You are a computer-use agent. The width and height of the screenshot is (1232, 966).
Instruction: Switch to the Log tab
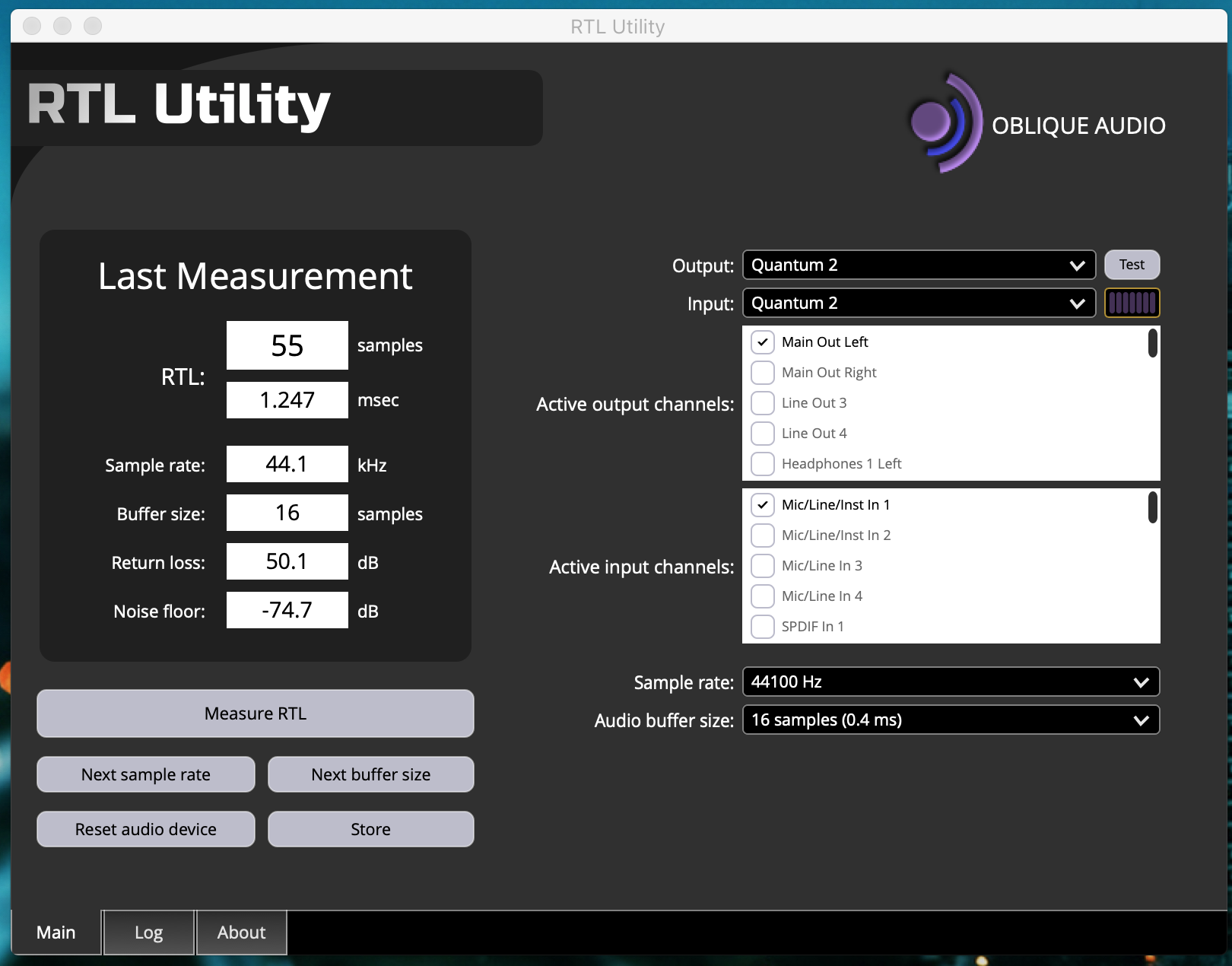tap(149, 933)
